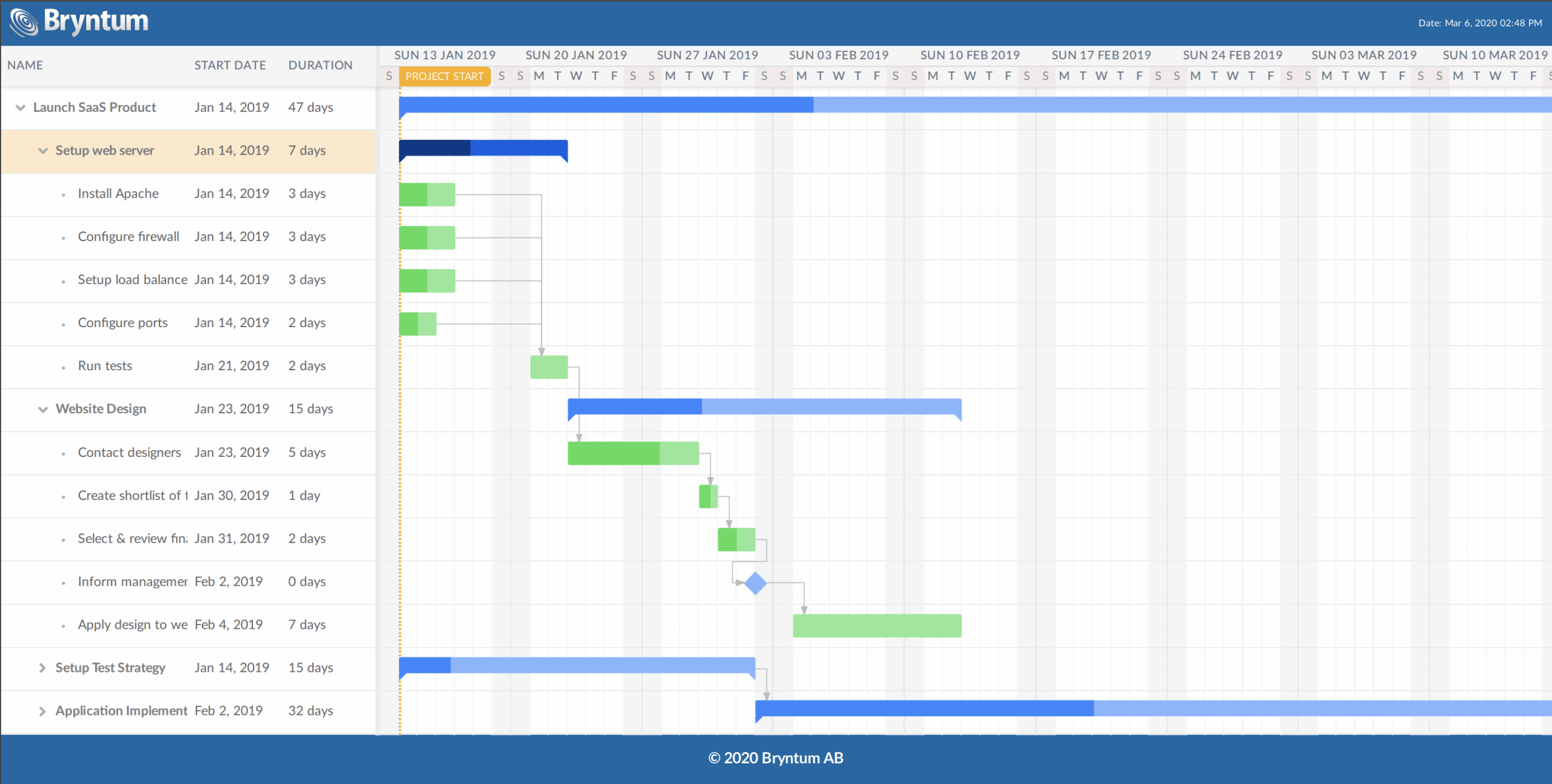Select the Inform management milestone diamond

pyautogui.click(x=755, y=583)
